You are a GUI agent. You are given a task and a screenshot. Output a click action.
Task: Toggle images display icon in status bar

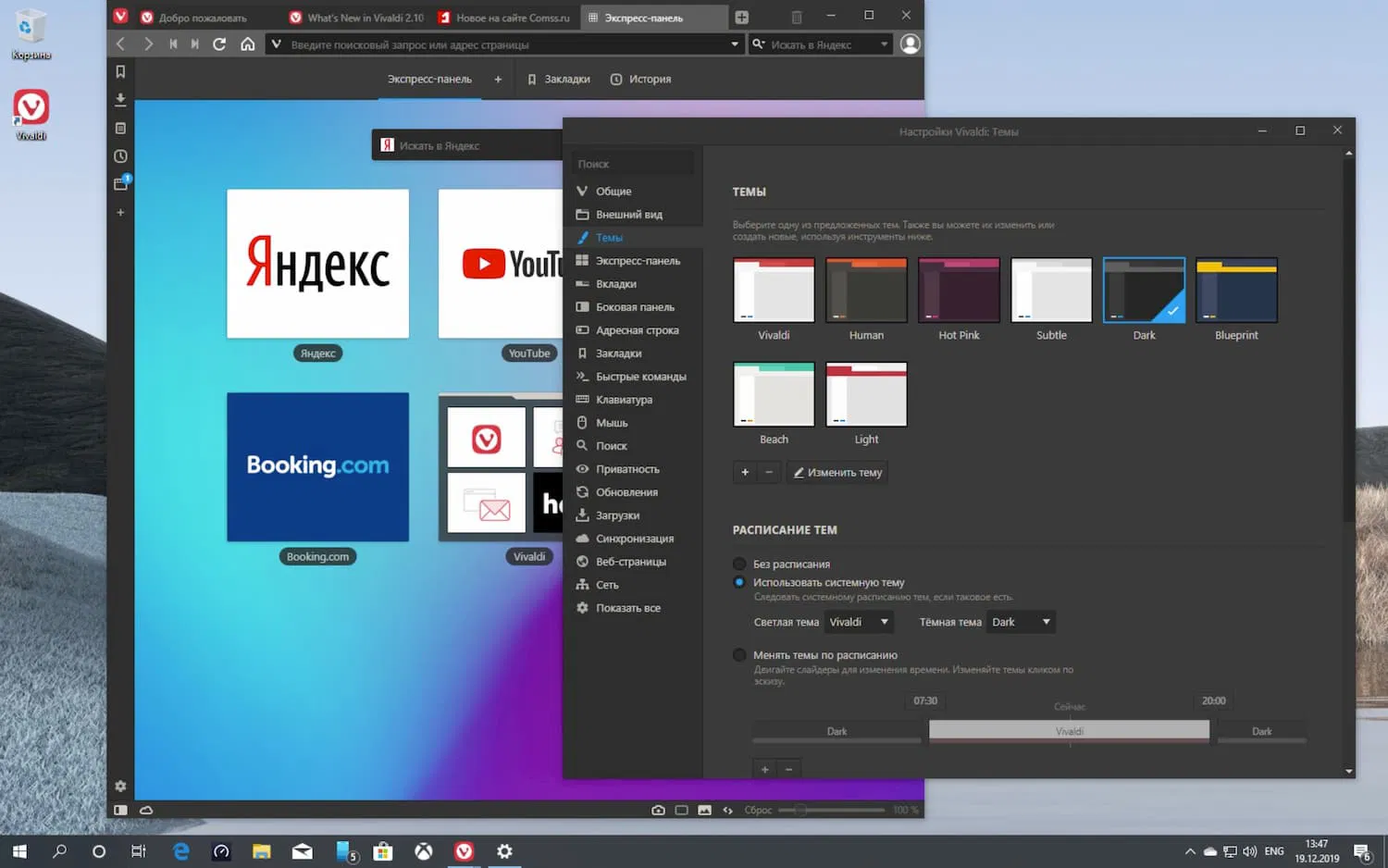tap(704, 810)
